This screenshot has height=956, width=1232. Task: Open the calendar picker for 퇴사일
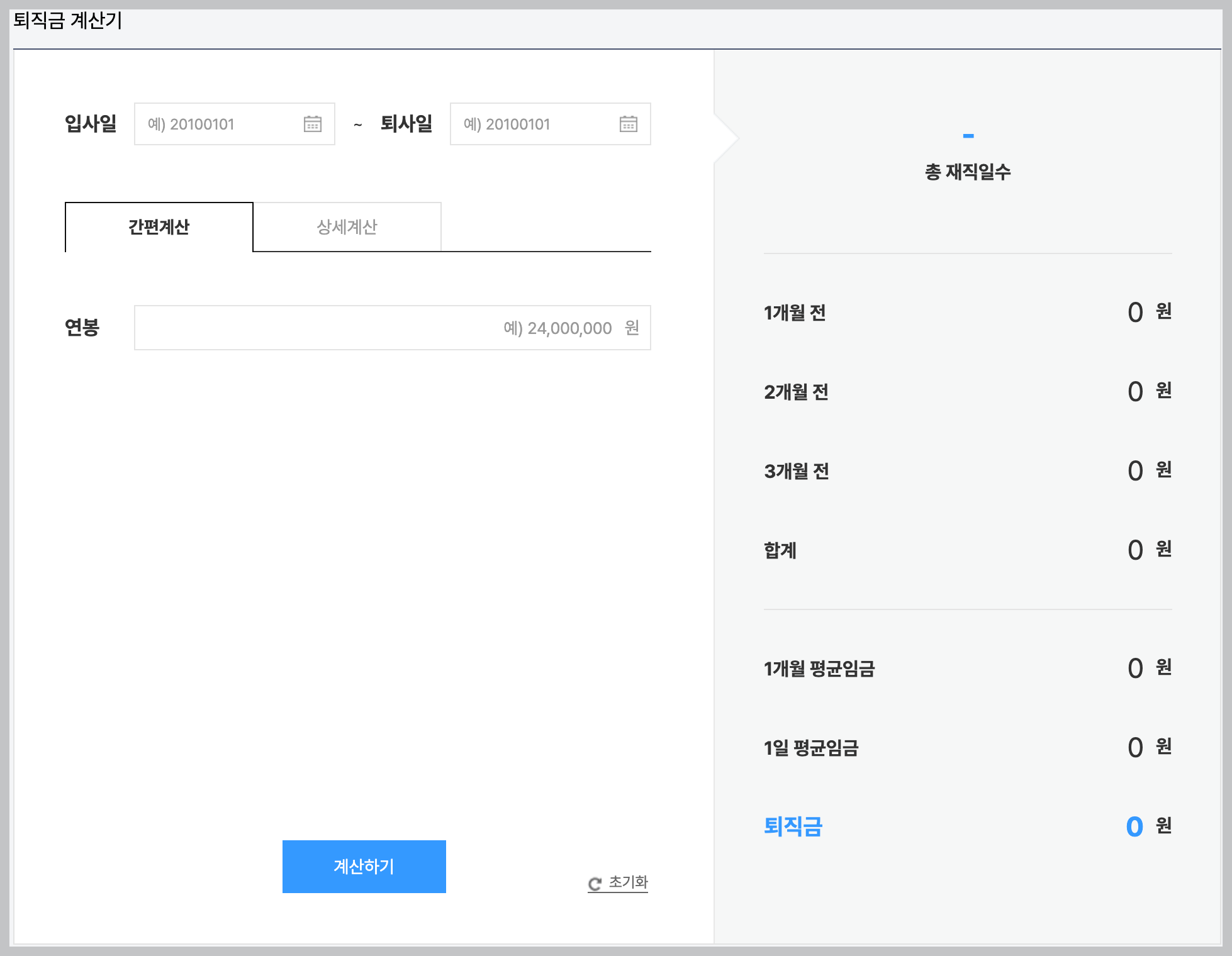pyautogui.click(x=629, y=124)
